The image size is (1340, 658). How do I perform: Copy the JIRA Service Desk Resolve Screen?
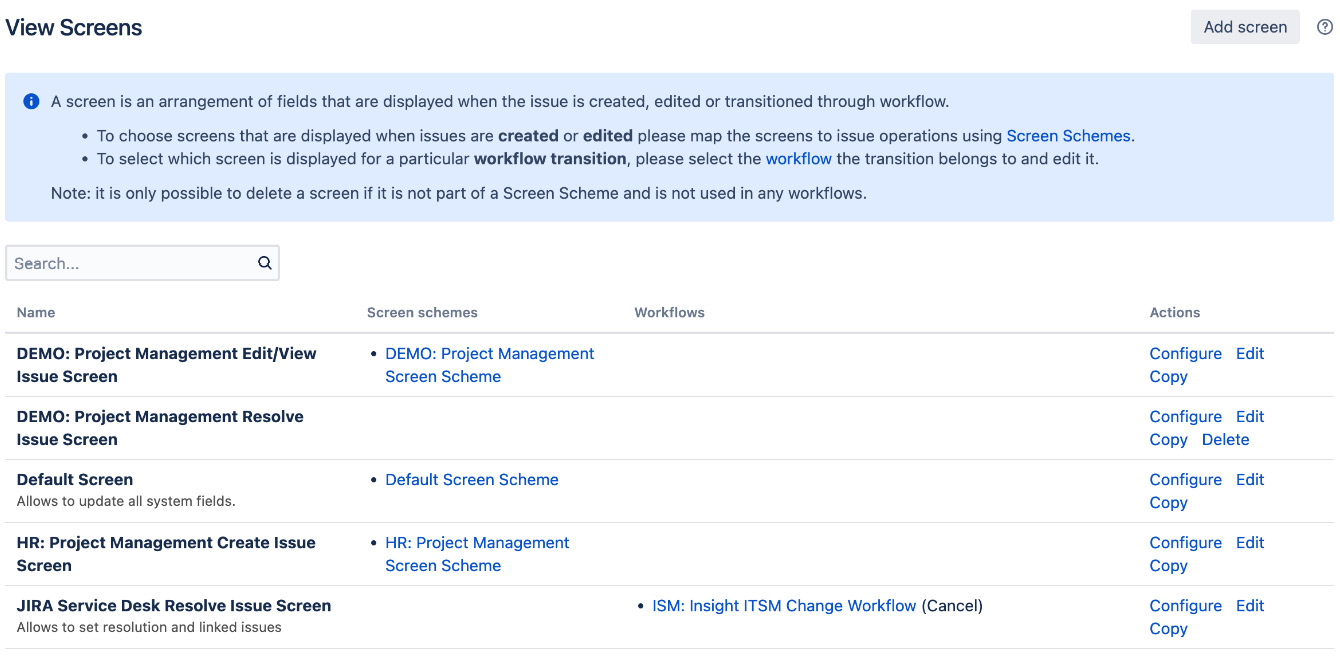point(1168,629)
